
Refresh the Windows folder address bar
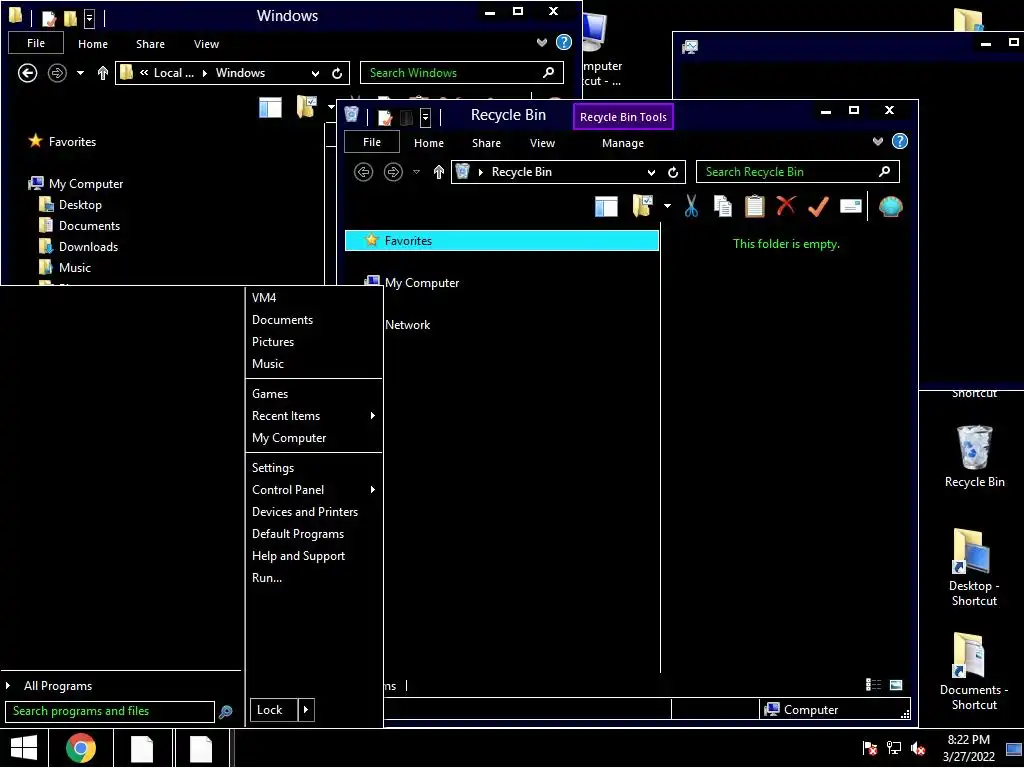tap(337, 73)
